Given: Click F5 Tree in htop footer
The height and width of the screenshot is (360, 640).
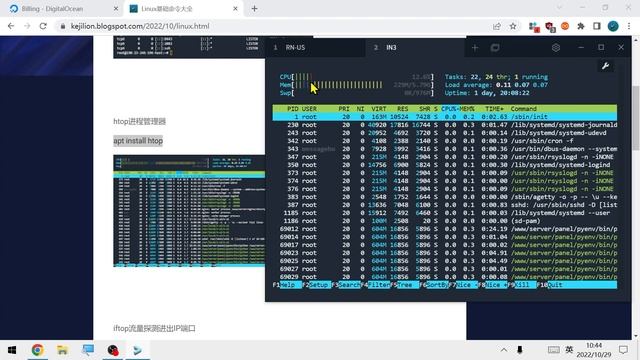Looking at the screenshot, I should (x=405, y=285).
